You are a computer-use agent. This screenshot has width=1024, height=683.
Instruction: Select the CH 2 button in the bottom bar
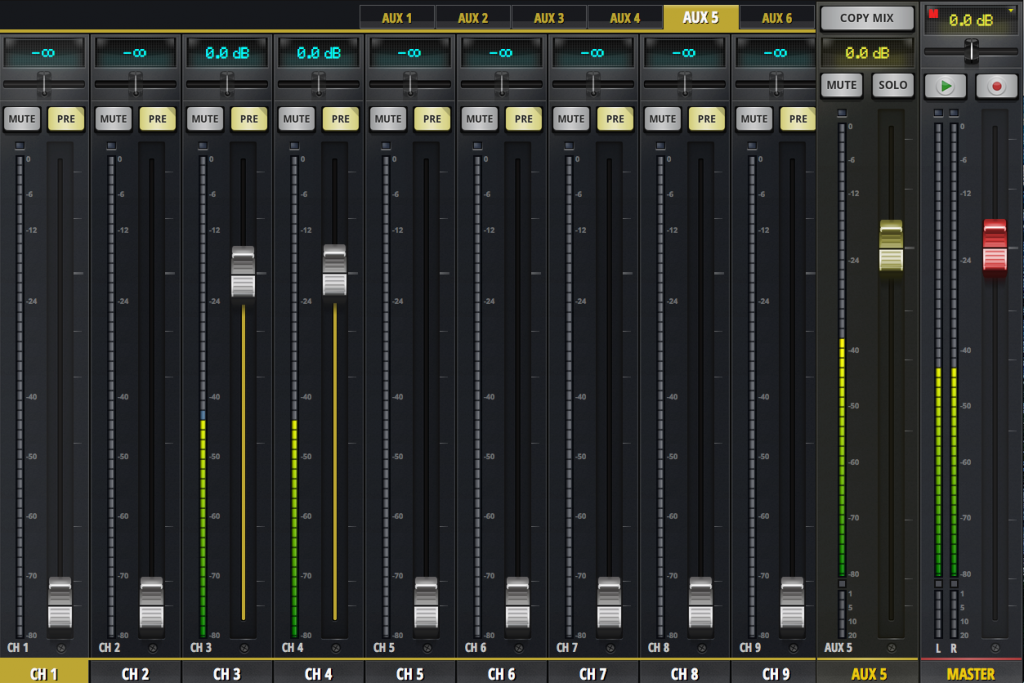click(x=135, y=673)
